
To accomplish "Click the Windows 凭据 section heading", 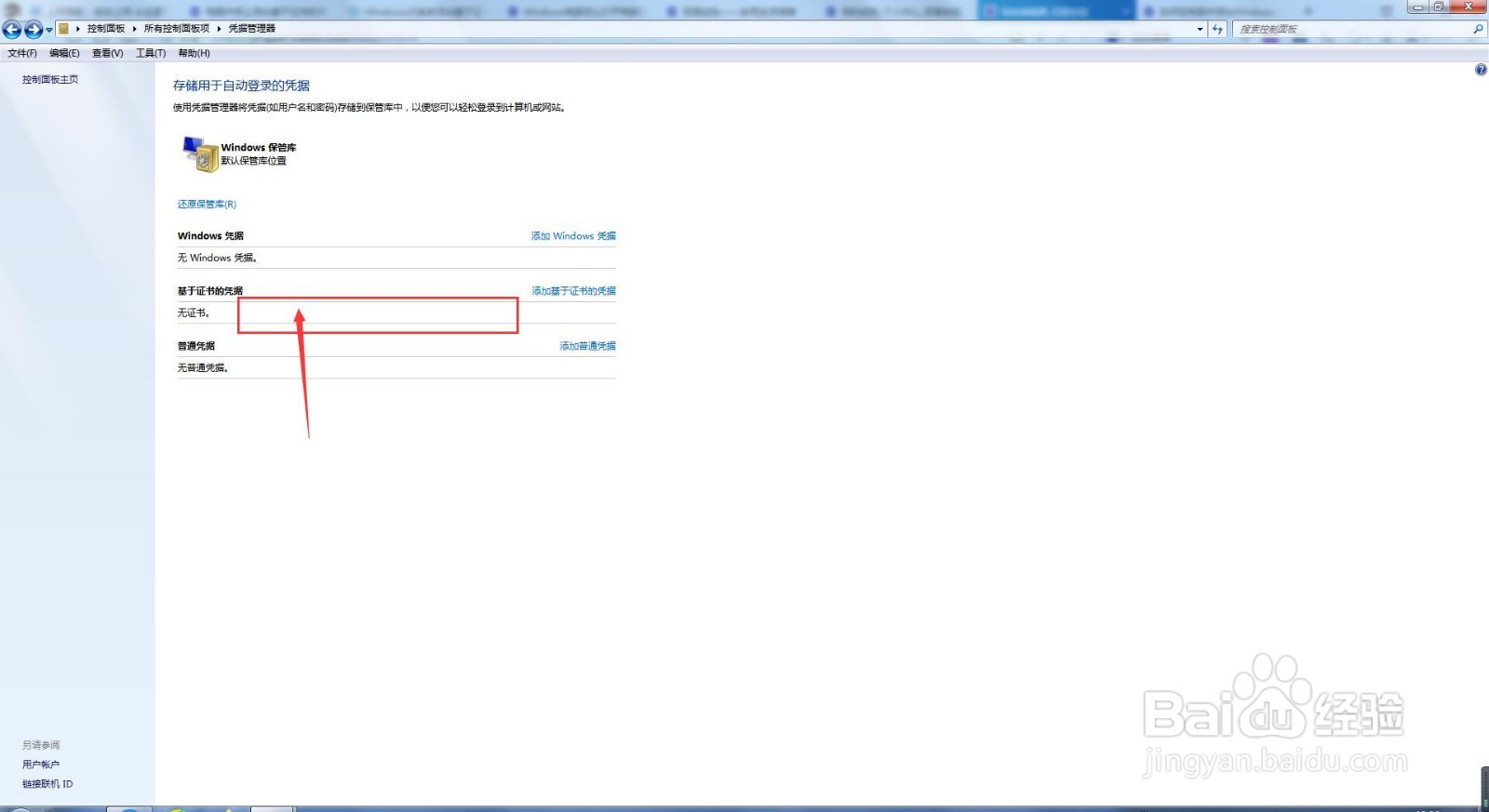I will coord(210,235).
